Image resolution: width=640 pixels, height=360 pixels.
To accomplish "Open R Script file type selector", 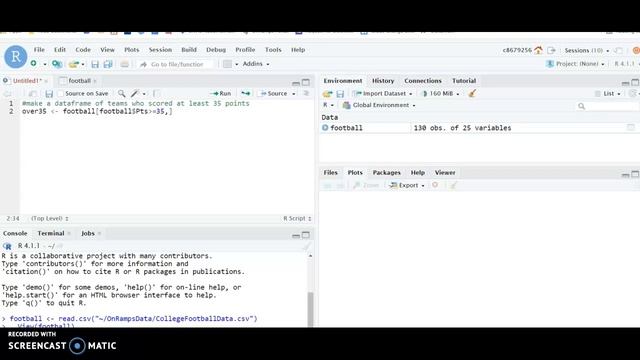I will 297,219.
